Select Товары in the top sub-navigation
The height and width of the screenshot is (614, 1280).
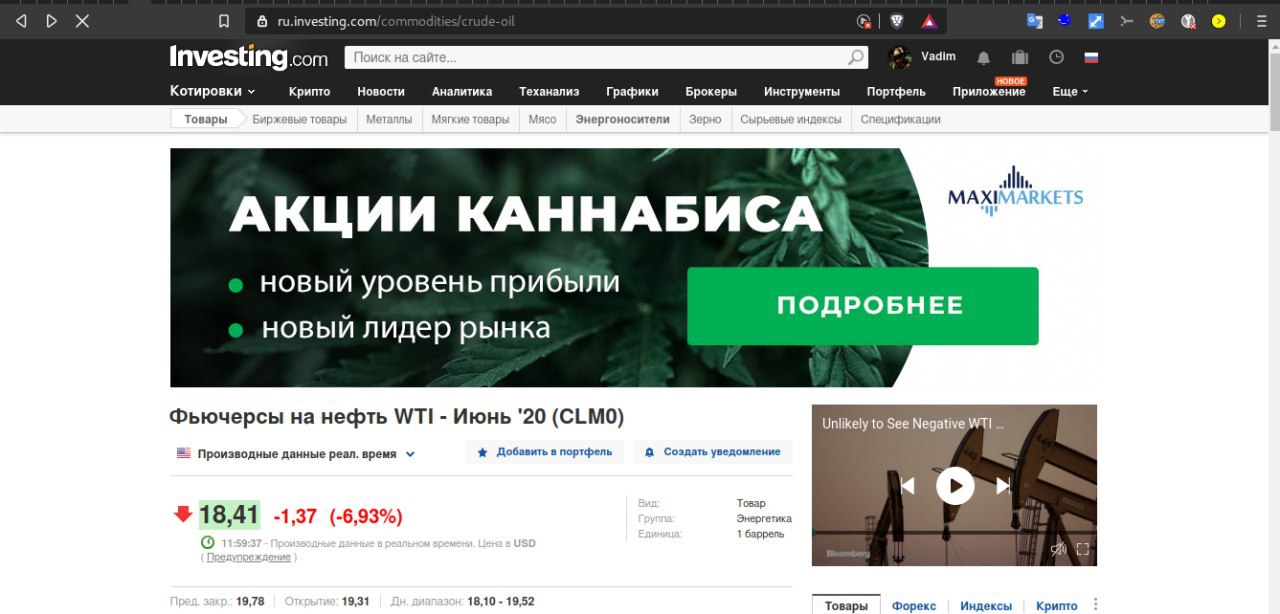pos(206,119)
